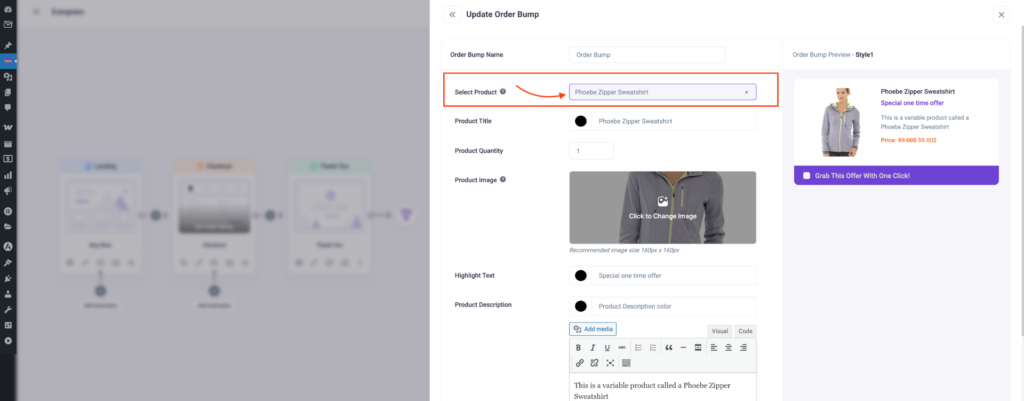Toggle underline in the description editor
Screen dimensions: 1024x401
[607, 347]
